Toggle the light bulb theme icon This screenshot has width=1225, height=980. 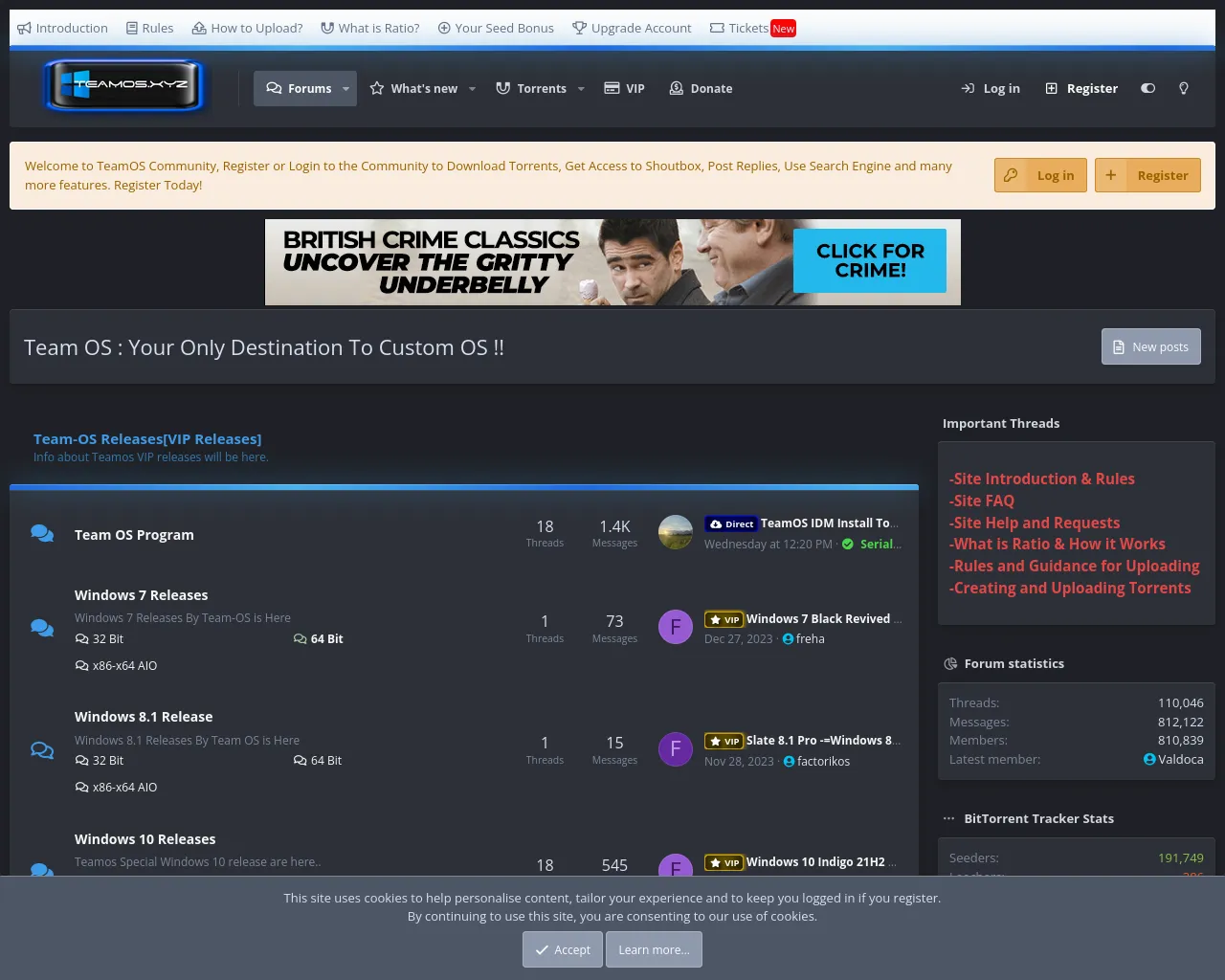[x=1183, y=88]
